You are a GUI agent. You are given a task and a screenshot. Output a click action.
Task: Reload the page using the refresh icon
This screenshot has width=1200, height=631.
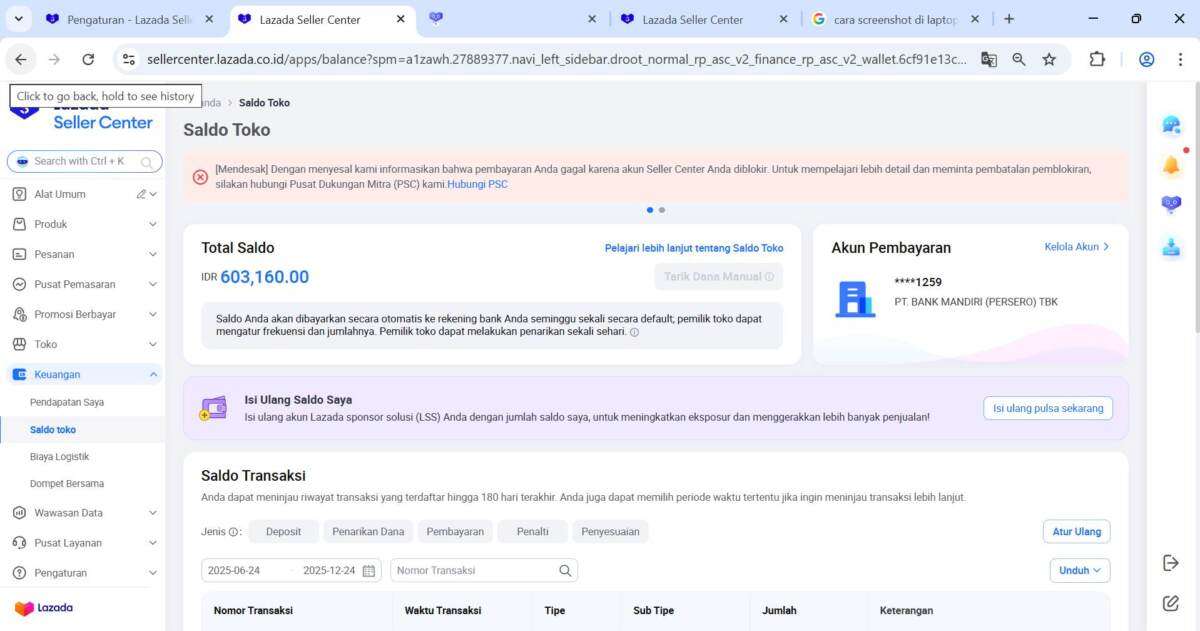(88, 60)
